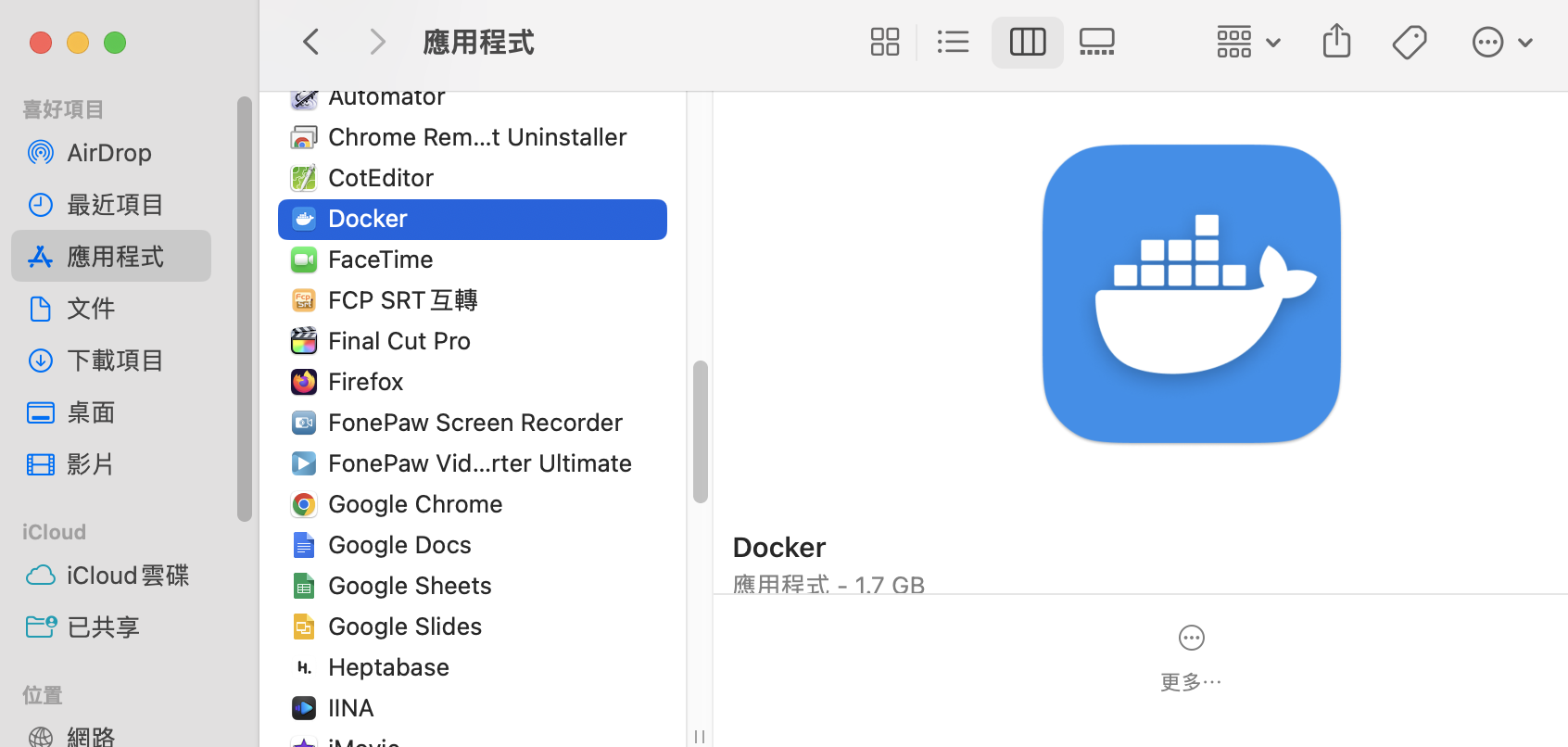Click the large Docker preview icon

(x=1191, y=294)
